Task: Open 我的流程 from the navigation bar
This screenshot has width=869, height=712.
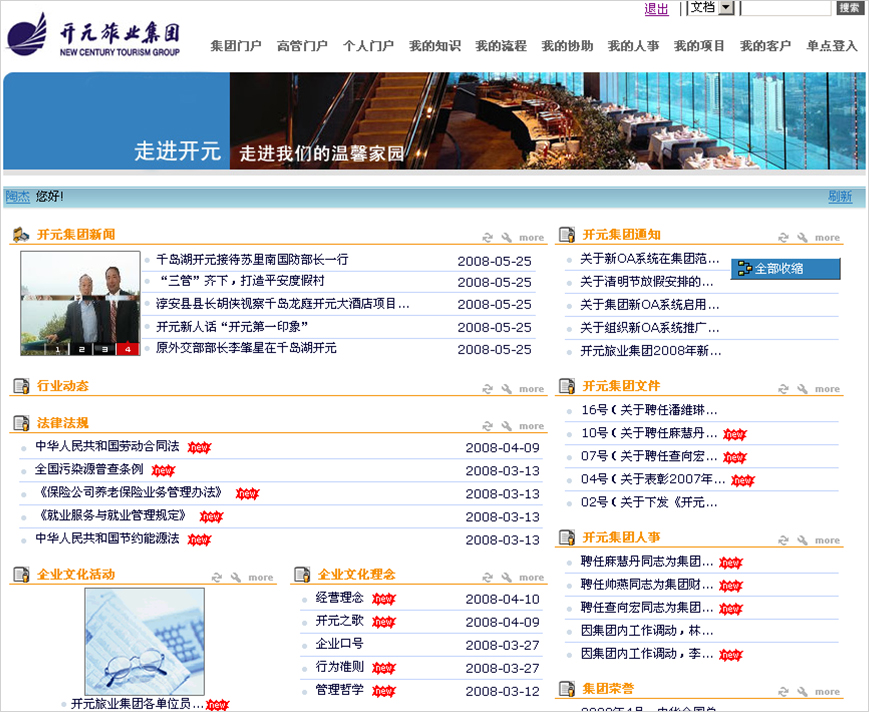Action: click(x=501, y=46)
